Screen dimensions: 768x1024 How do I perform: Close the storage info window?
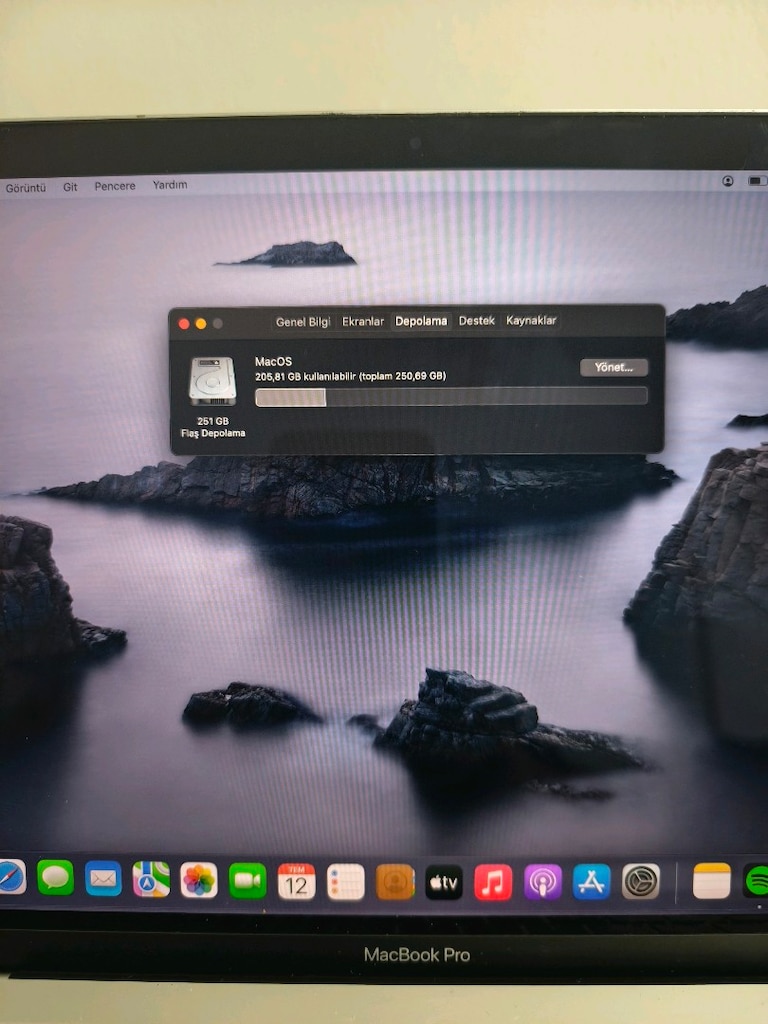pos(184,324)
